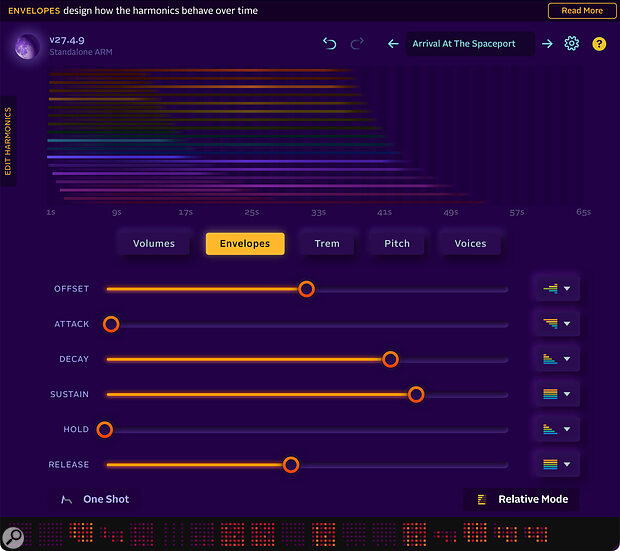The height and width of the screenshot is (551, 620).
Task: Click the 1s time label
Action: coord(51,212)
